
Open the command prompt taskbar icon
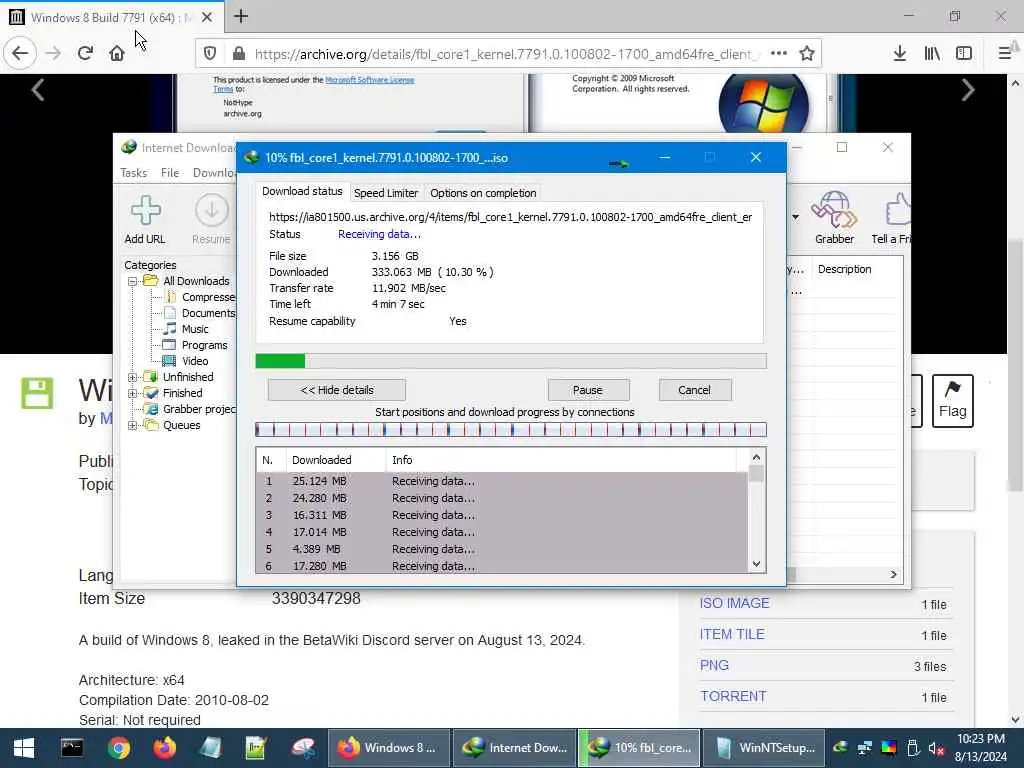point(72,748)
